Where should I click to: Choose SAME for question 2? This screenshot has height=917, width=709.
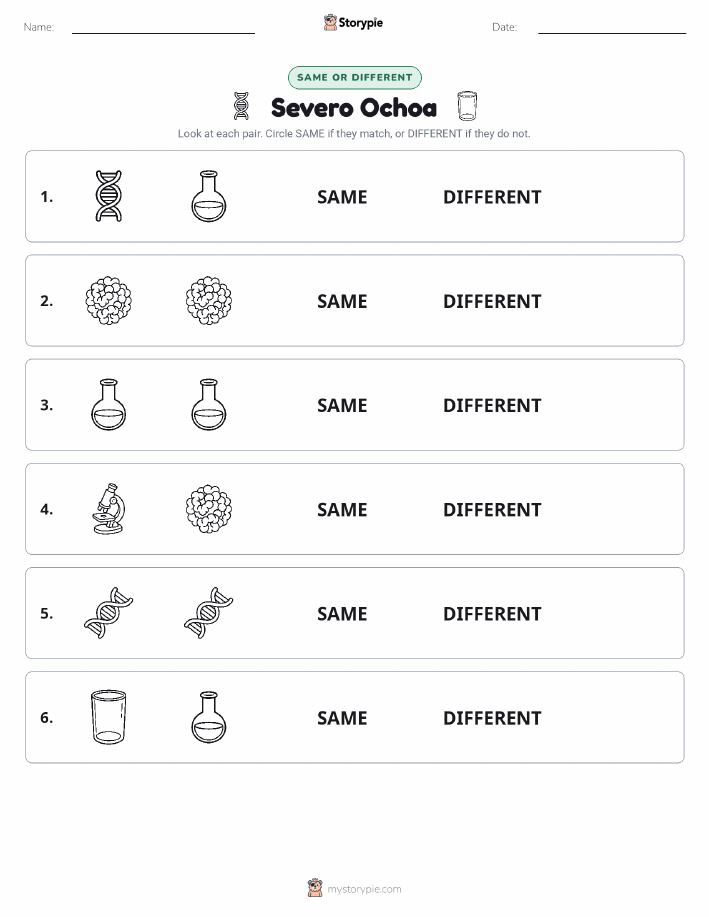click(x=342, y=301)
